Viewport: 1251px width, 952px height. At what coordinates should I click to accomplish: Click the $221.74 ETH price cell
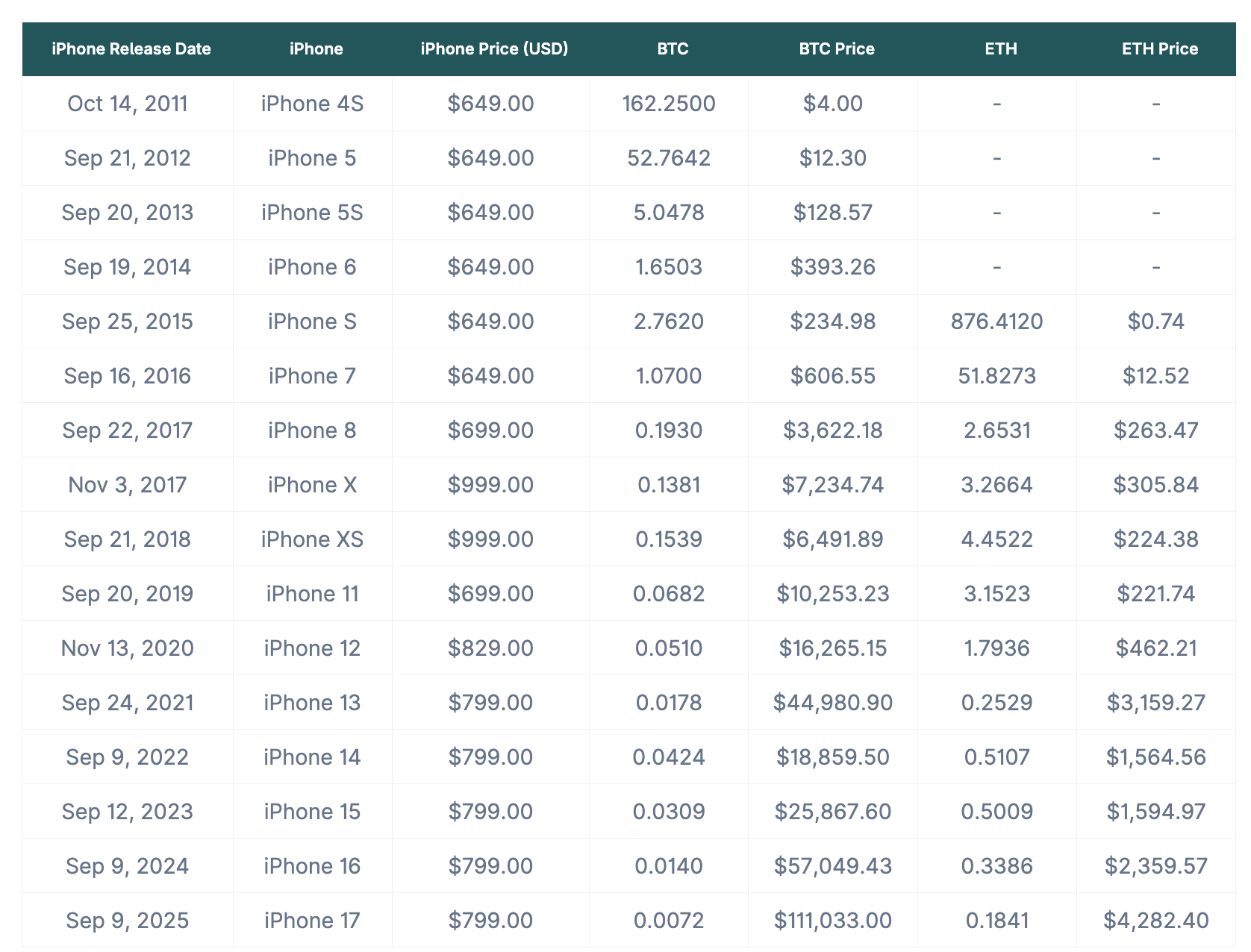(1156, 594)
